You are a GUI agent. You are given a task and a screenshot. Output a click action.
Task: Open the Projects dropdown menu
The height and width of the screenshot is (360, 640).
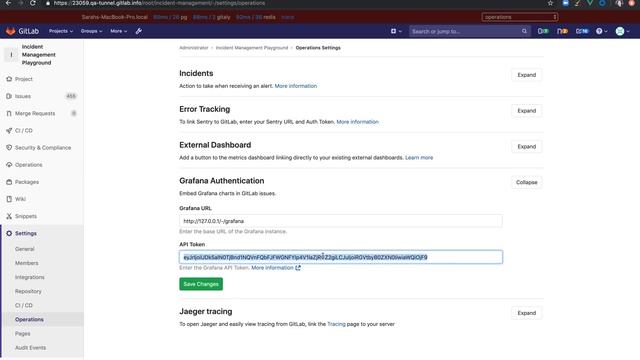pyautogui.click(x=61, y=31)
